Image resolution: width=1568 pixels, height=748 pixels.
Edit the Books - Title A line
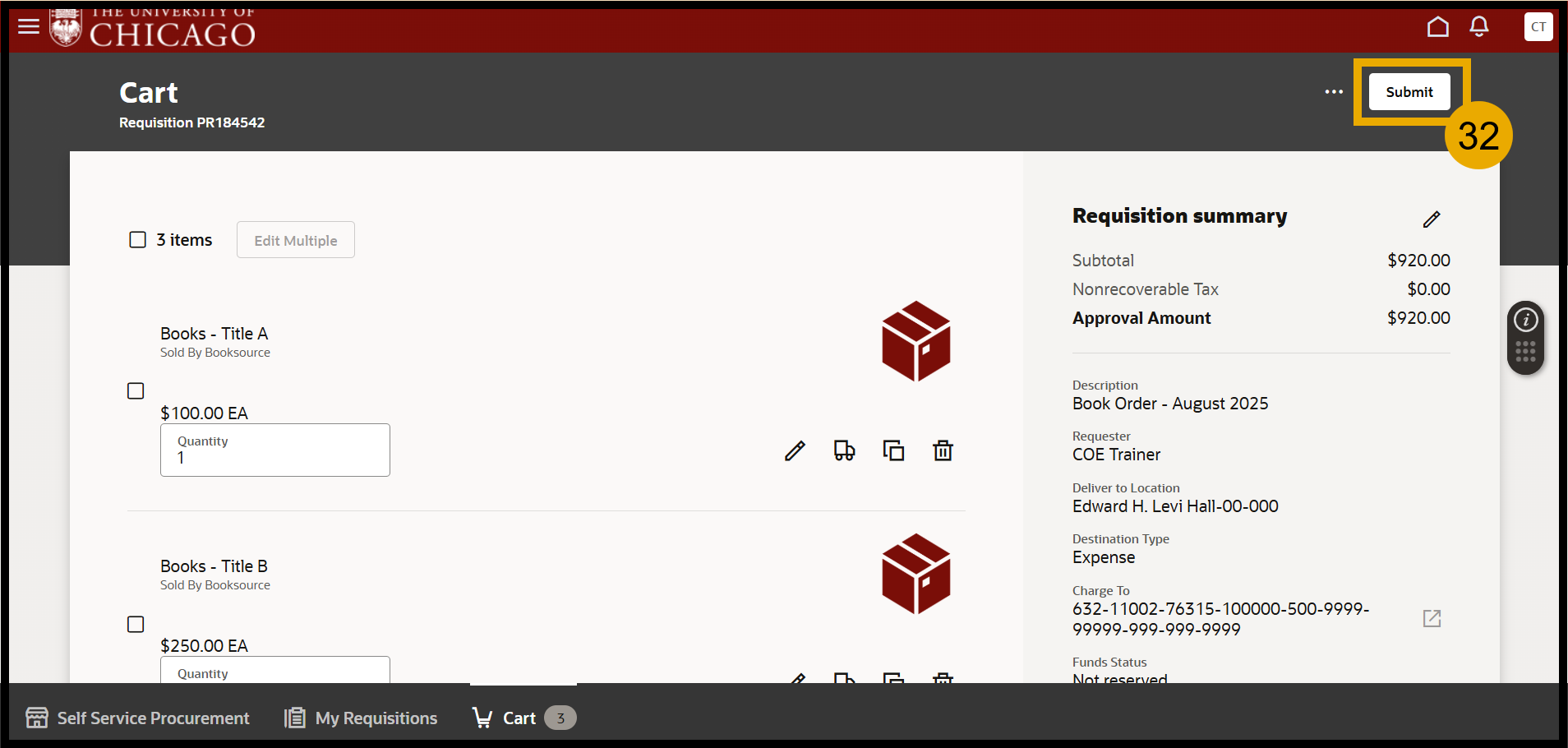tap(795, 450)
